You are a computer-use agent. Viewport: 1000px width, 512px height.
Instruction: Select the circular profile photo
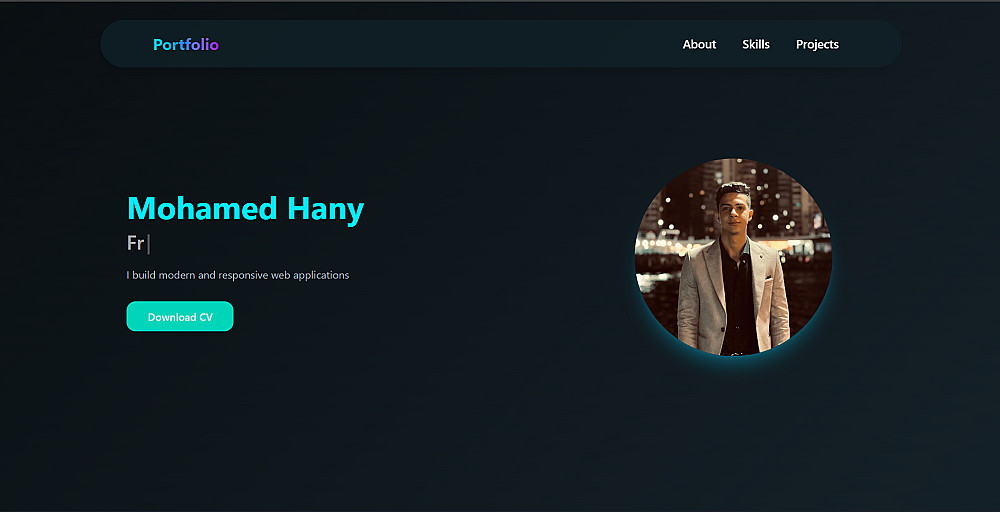[x=733, y=257]
